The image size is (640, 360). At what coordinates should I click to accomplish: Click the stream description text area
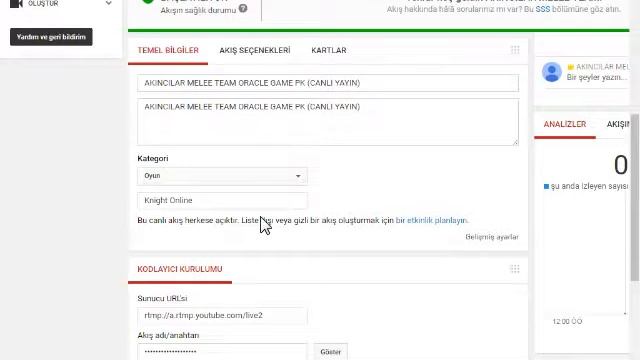tap(328, 122)
